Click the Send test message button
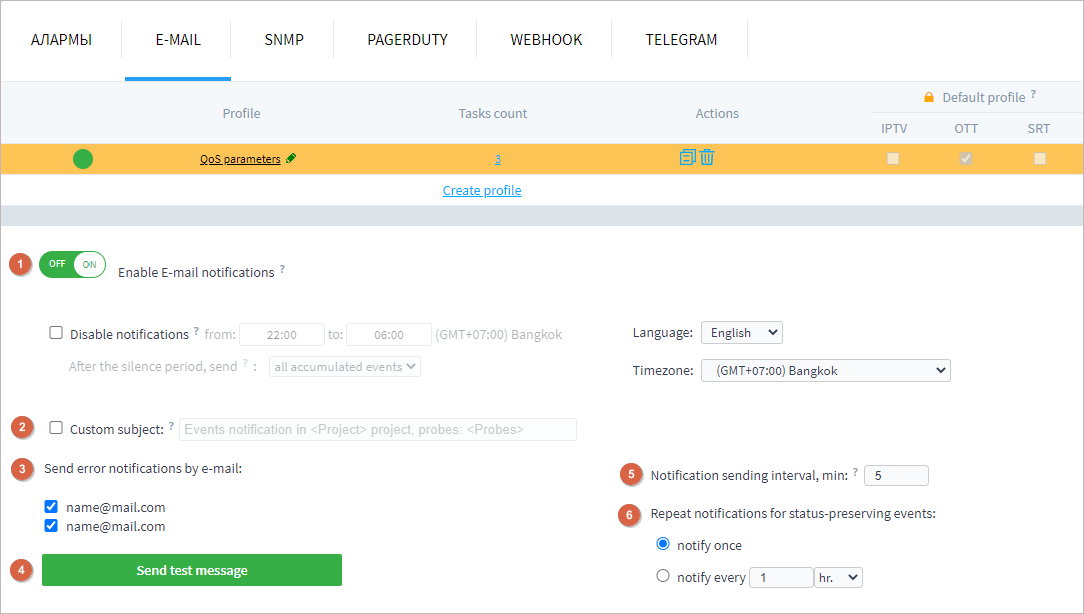The image size is (1084, 614). coord(191,569)
